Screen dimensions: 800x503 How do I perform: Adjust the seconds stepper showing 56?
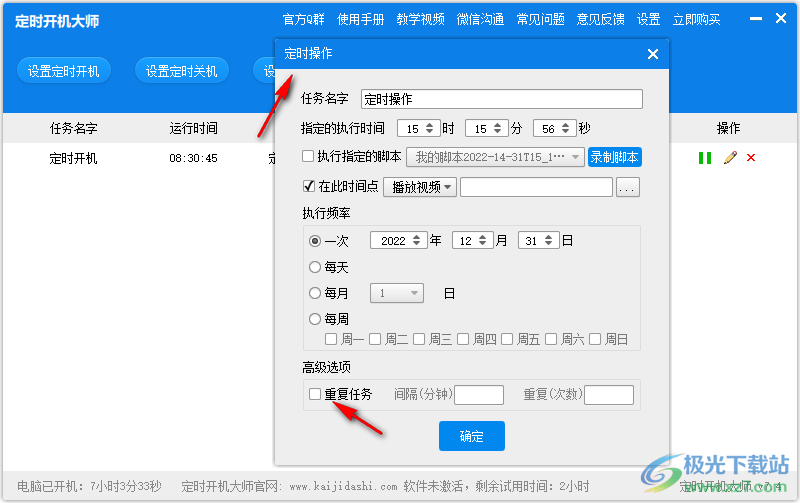pyautogui.click(x=565, y=129)
